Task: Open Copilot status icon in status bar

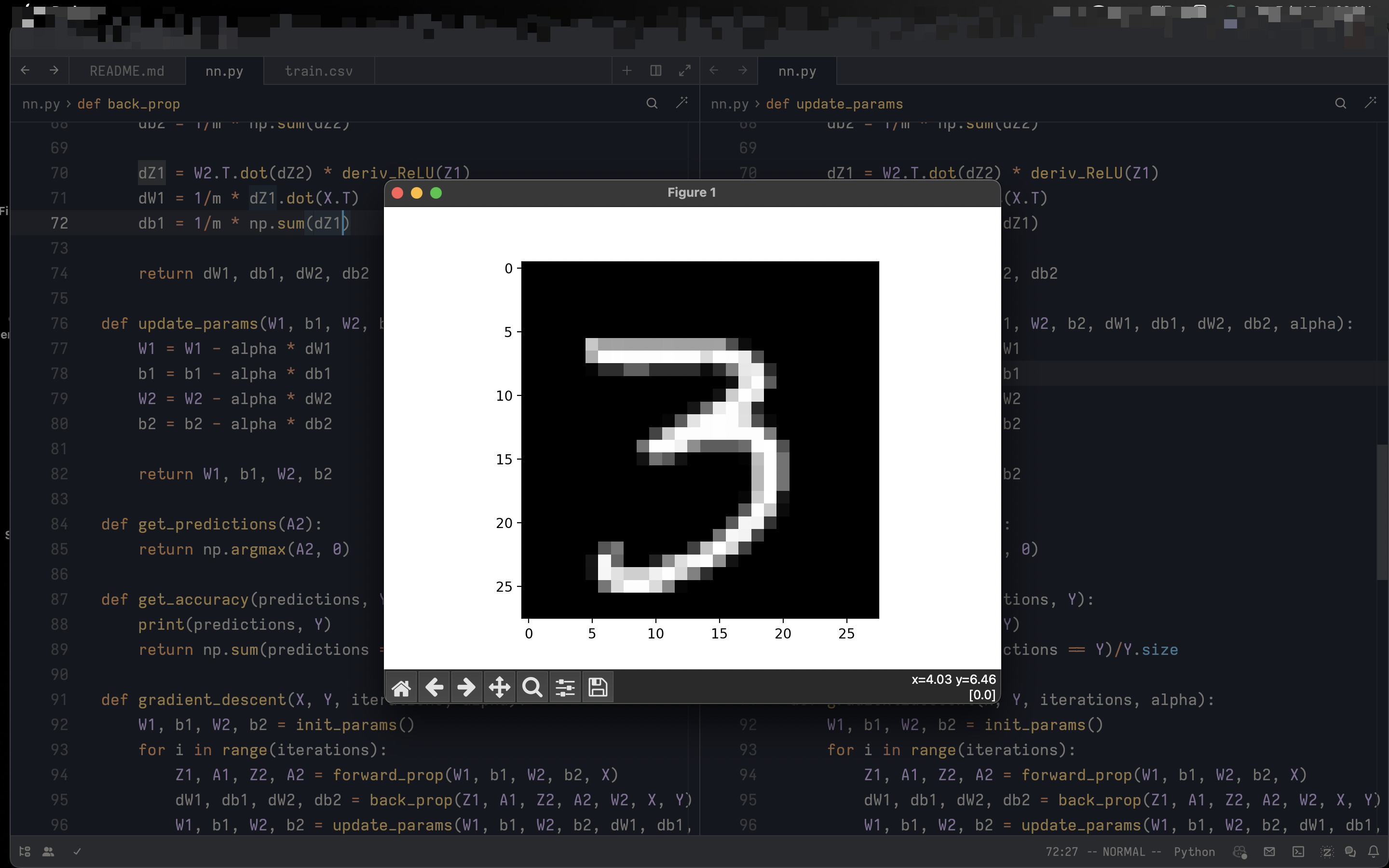Action: coord(1240,852)
